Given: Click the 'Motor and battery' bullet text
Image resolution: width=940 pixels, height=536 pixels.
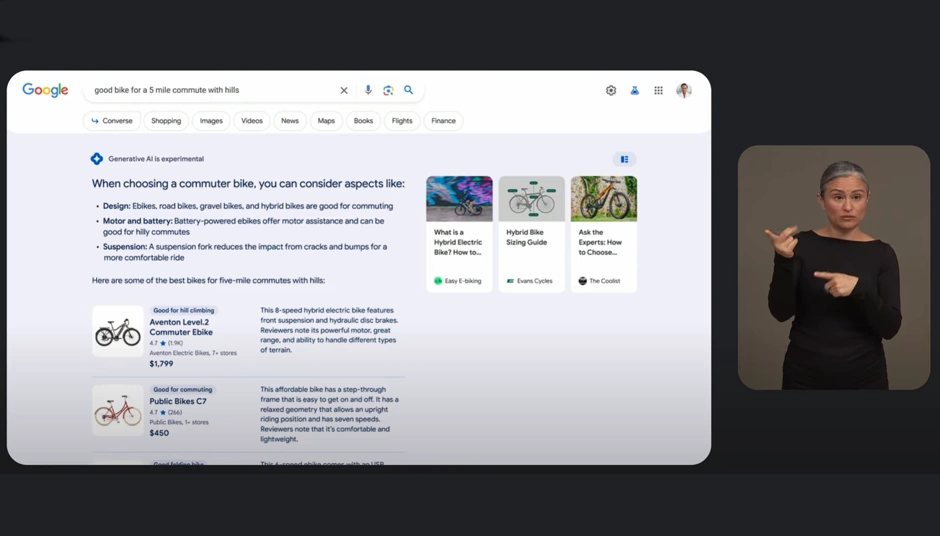Looking at the screenshot, I should (x=243, y=226).
